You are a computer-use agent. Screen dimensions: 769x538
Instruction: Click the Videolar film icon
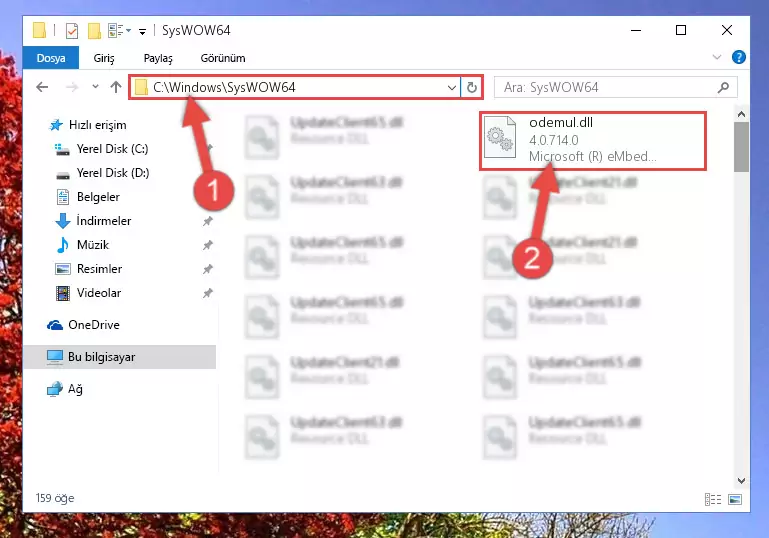pos(63,293)
